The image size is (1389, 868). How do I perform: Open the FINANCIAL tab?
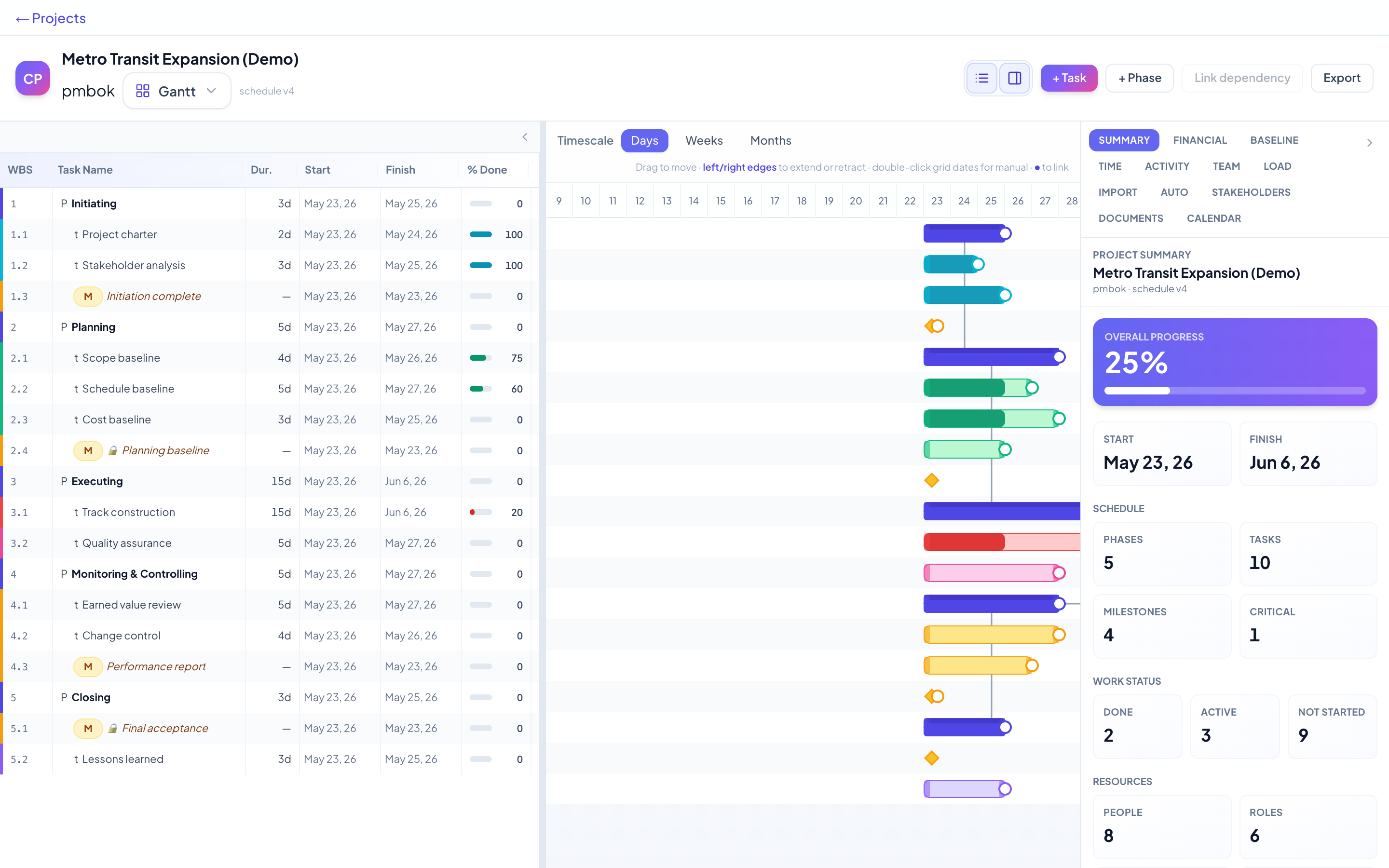[x=1199, y=140]
